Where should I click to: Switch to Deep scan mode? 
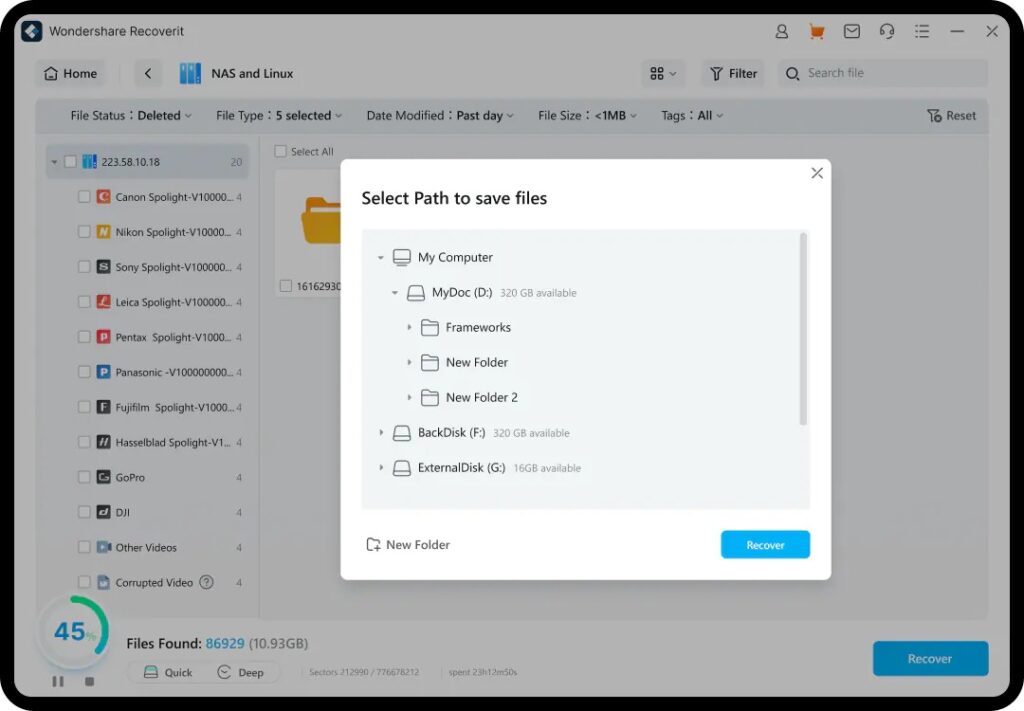pyautogui.click(x=240, y=672)
